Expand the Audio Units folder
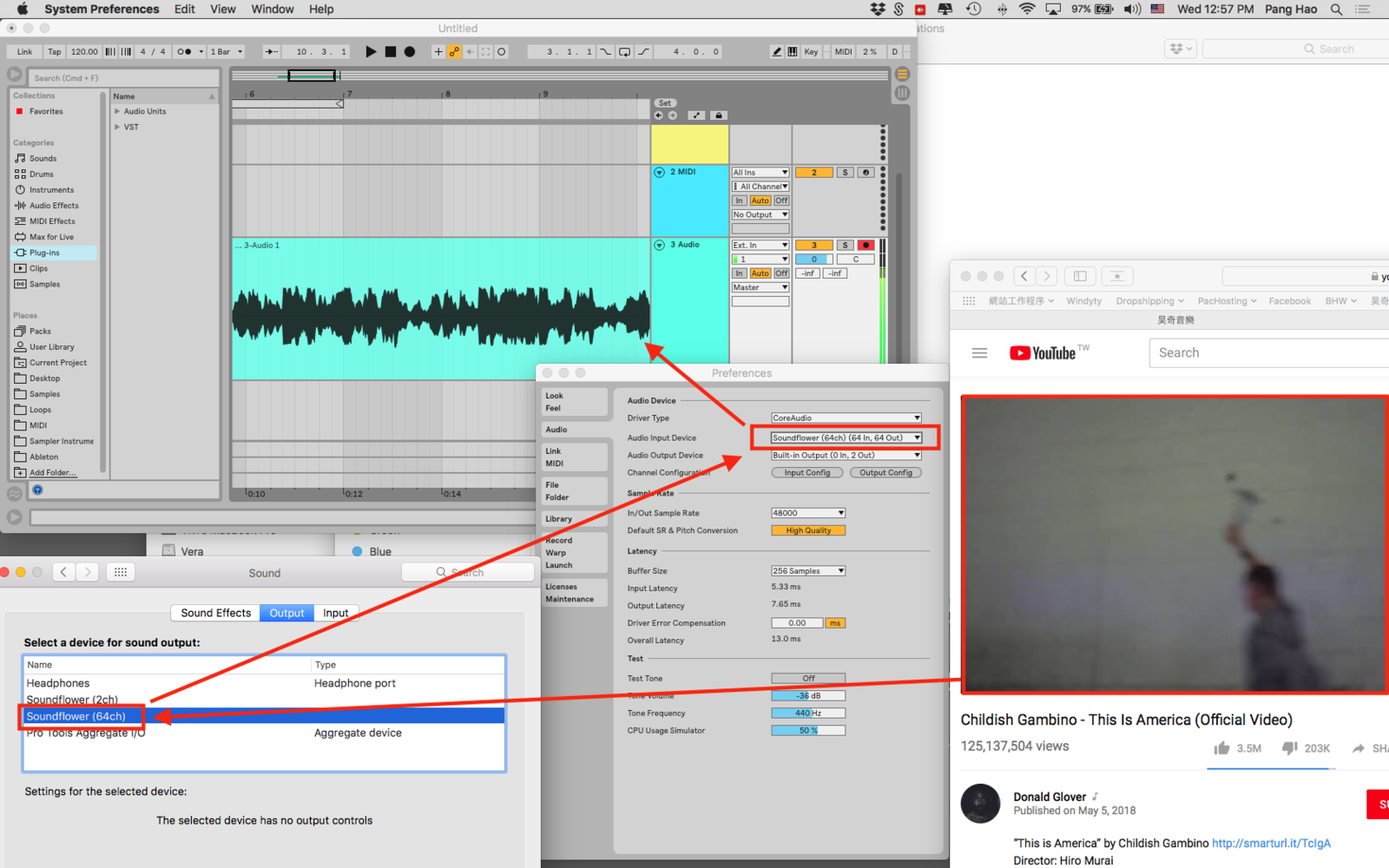 117,111
